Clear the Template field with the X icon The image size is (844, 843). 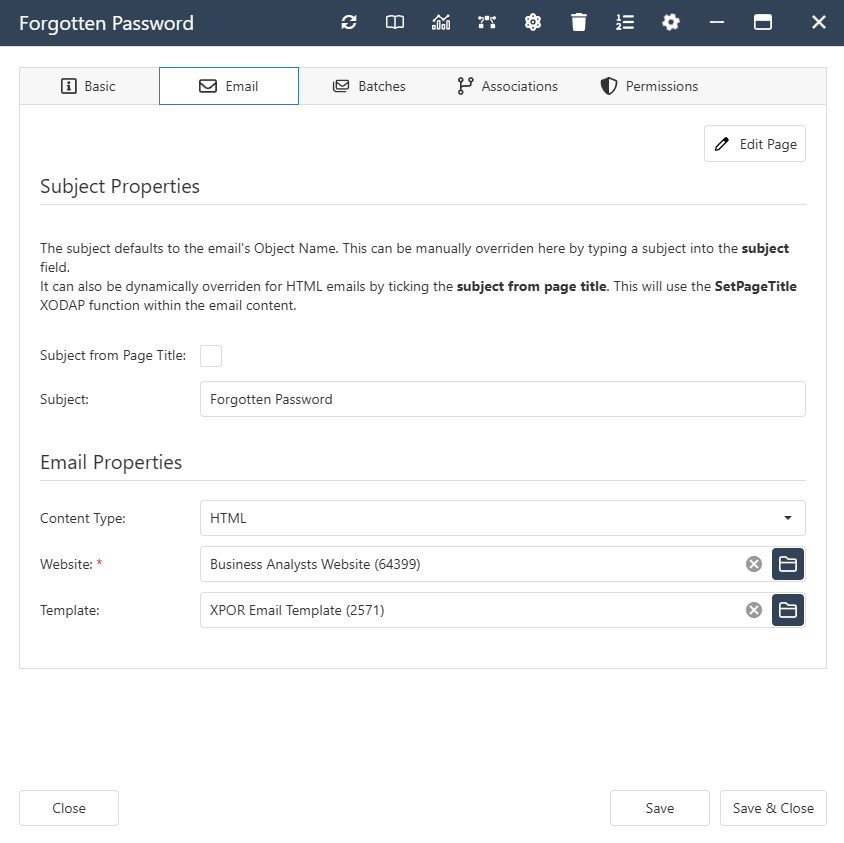point(753,610)
